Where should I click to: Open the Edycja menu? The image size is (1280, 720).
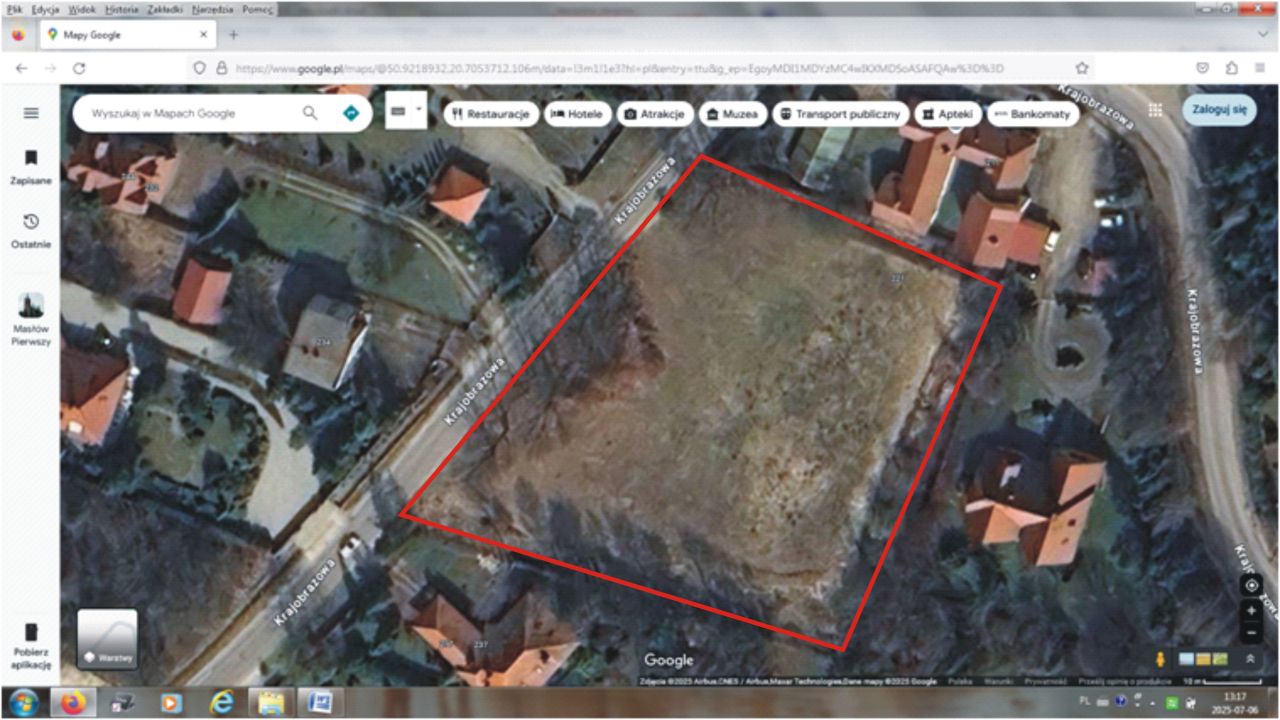[x=45, y=8]
